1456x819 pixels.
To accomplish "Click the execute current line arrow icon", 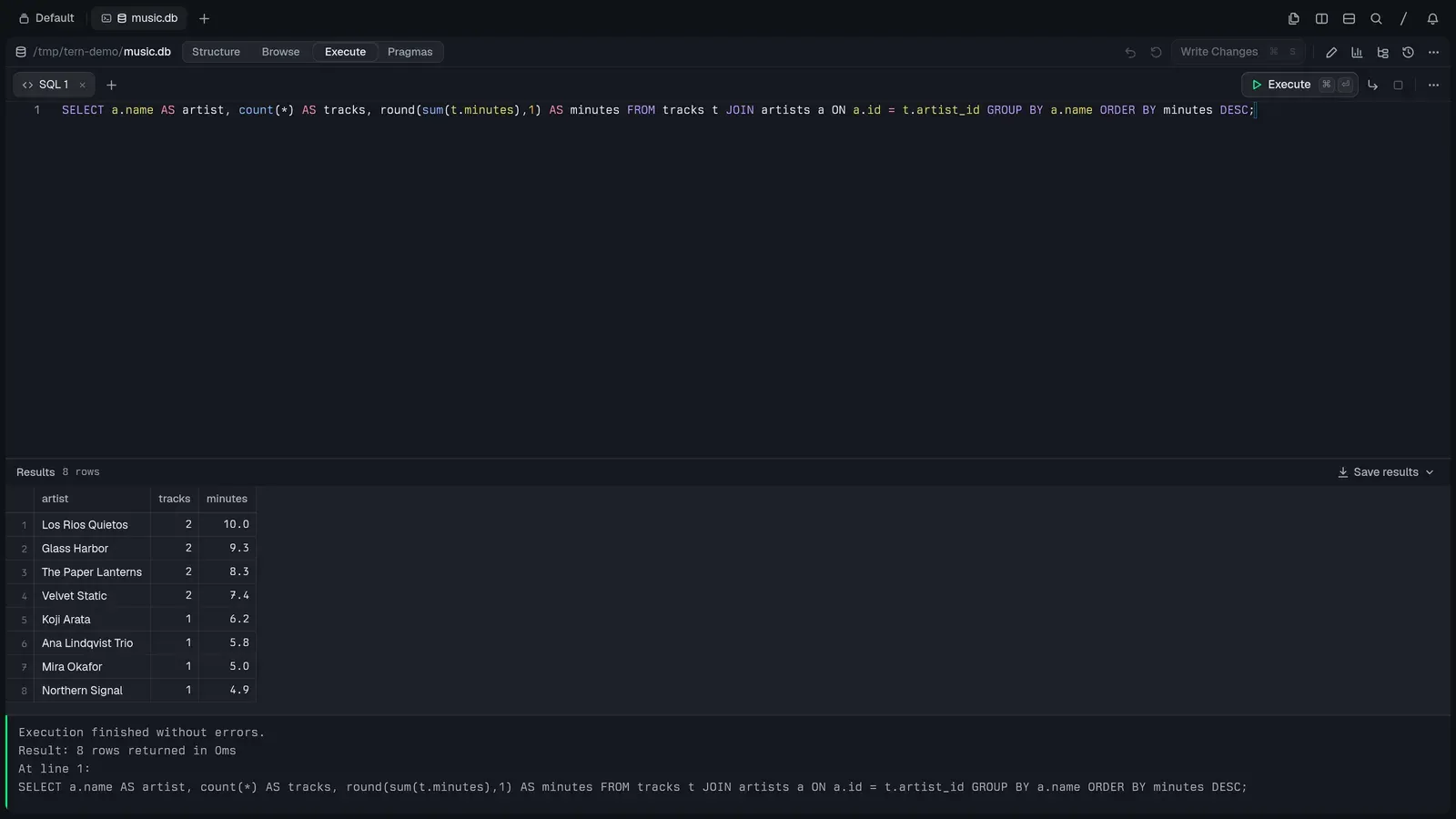I will pyautogui.click(x=1372, y=85).
